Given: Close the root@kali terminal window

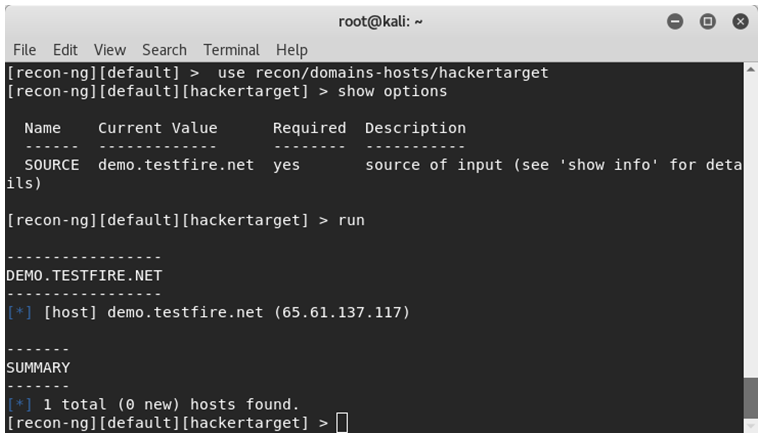Looking at the screenshot, I should coord(740,21).
